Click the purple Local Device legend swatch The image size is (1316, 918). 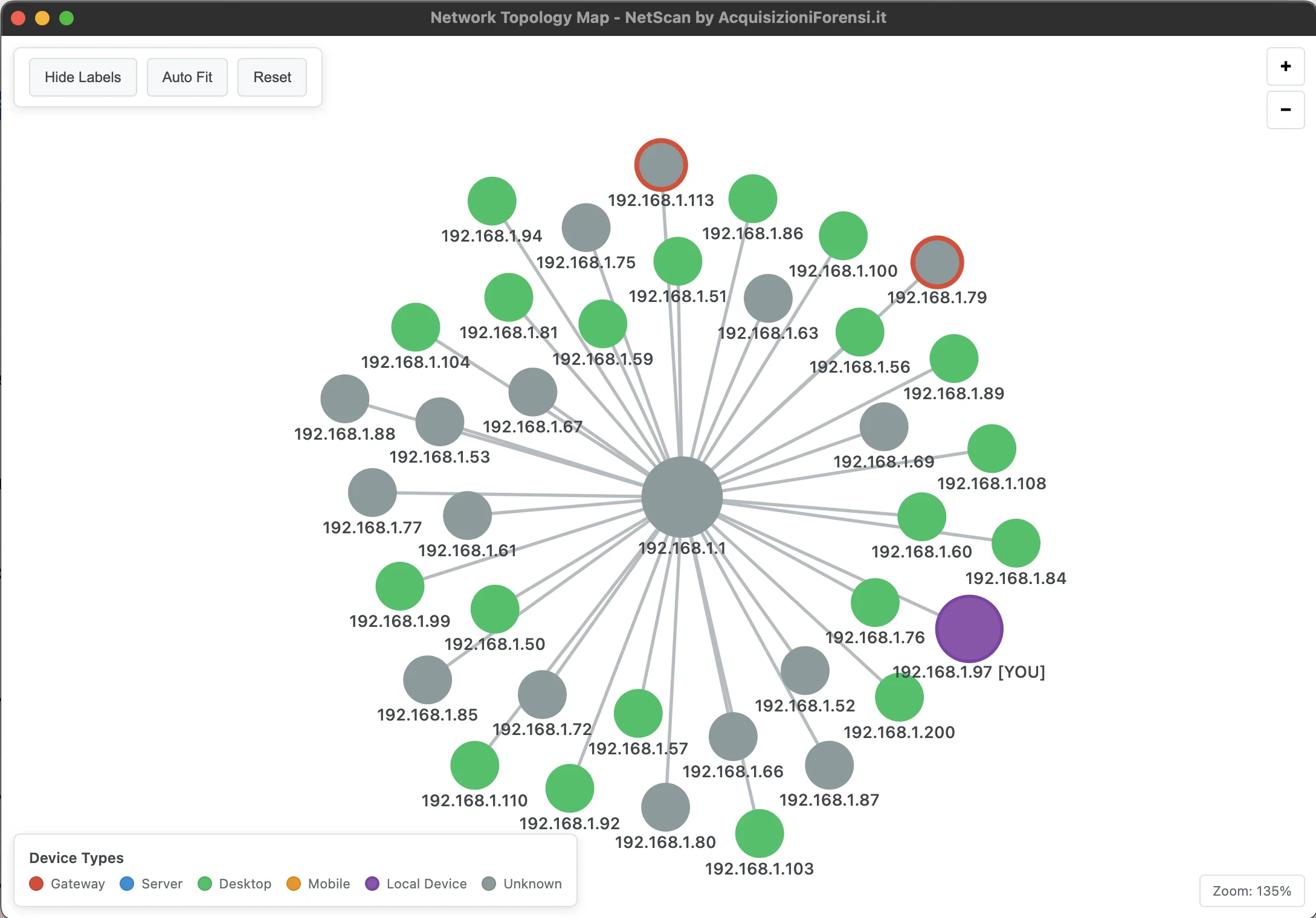[372, 884]
